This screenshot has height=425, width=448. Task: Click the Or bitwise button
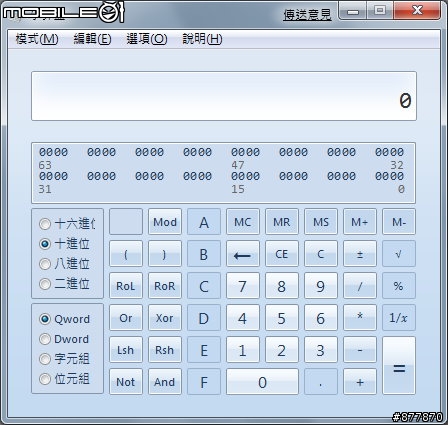point(126,318)
